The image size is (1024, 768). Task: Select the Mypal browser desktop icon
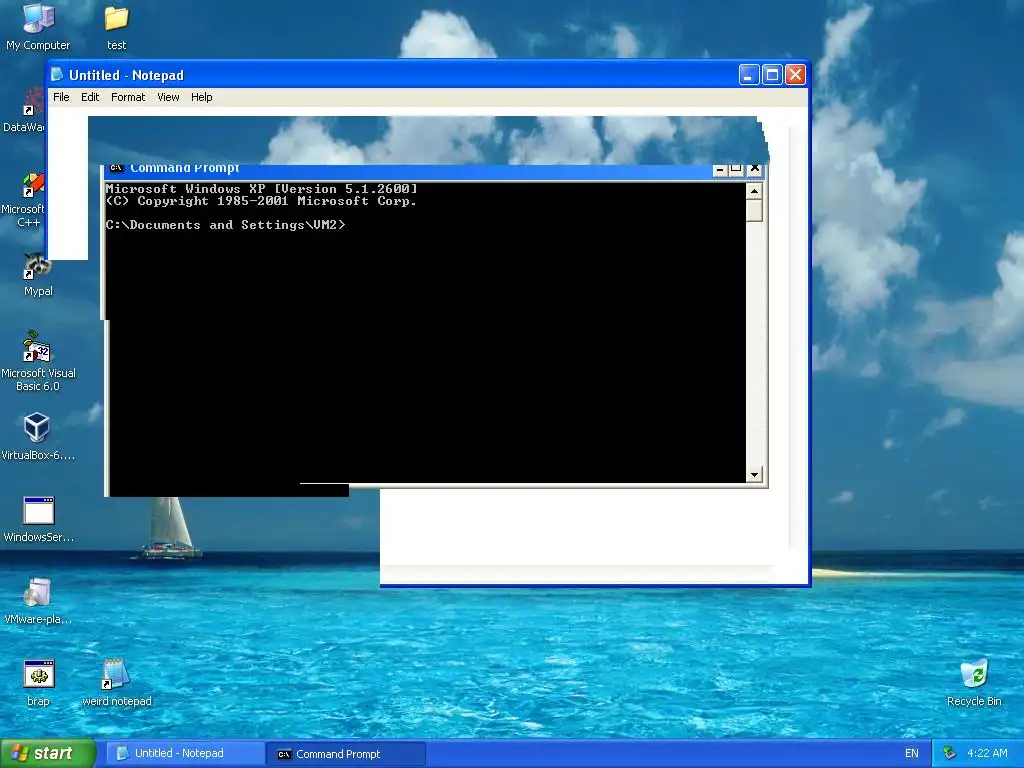[38, 274]
